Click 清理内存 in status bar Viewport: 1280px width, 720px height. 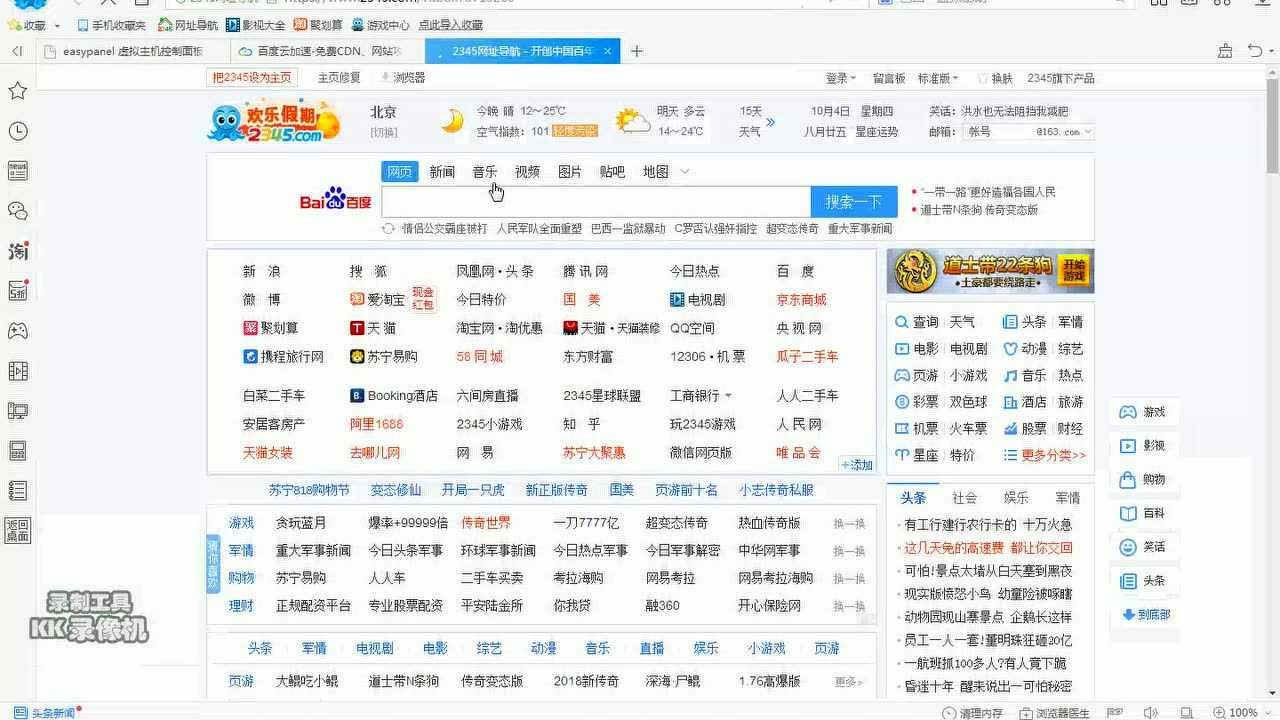pos(972,713)
